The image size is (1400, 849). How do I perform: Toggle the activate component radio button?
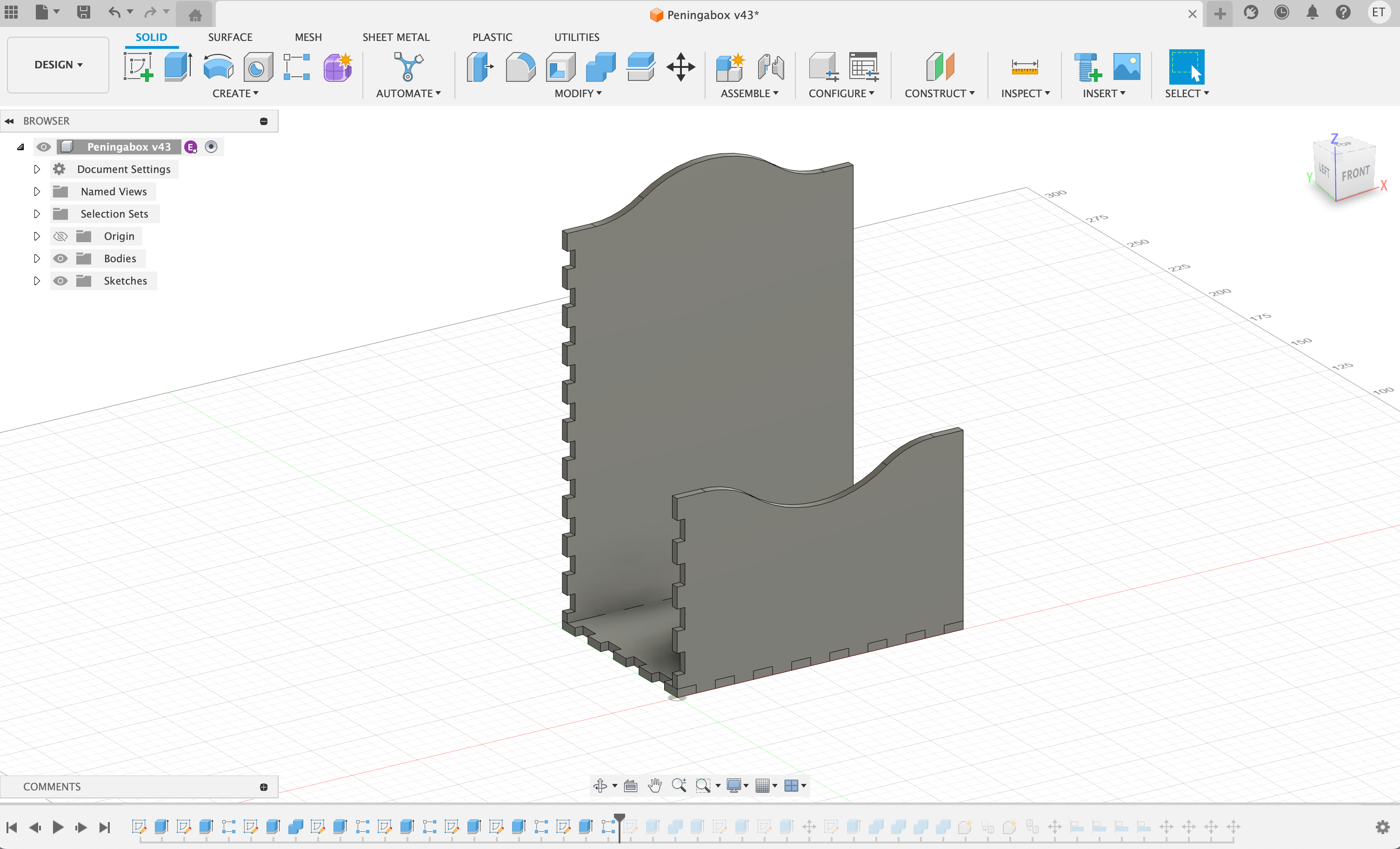click(211, 146)
